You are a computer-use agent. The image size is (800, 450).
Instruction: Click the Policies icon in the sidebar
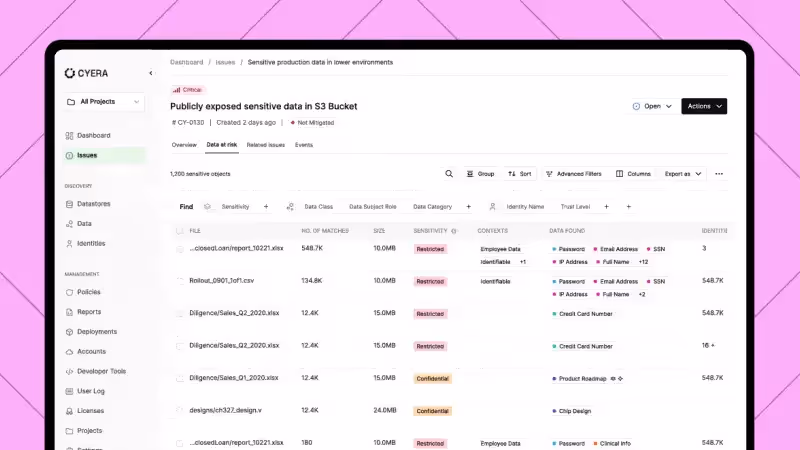click(x=69, y=292)
